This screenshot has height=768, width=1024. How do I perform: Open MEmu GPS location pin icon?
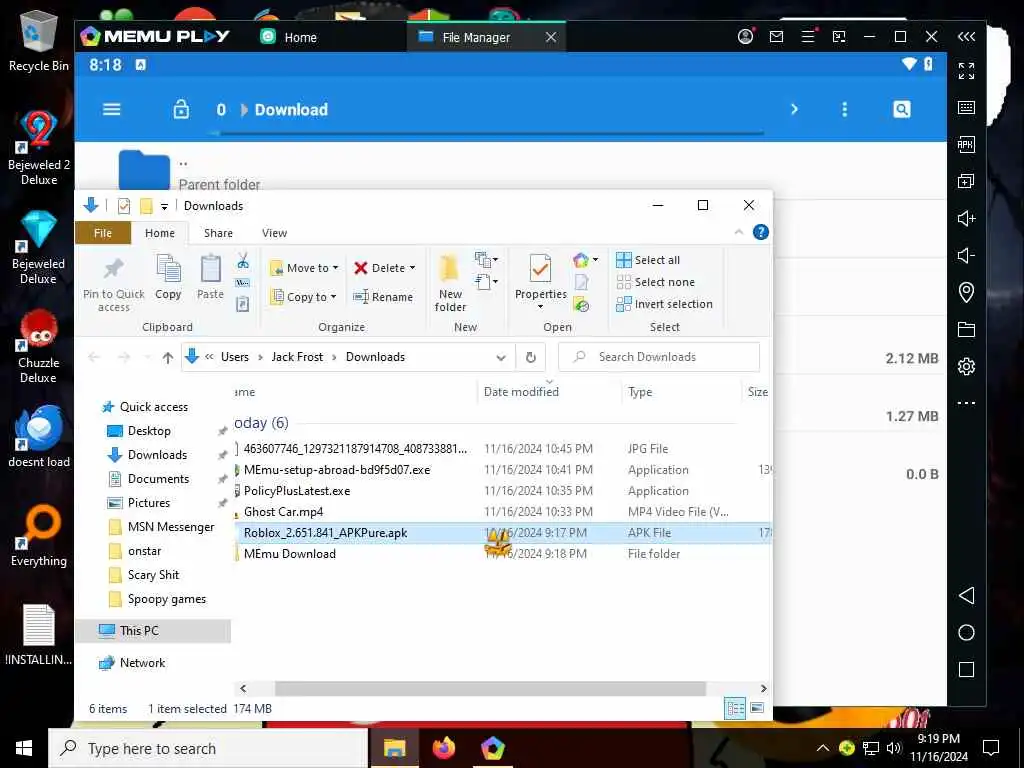coord(966,292)
